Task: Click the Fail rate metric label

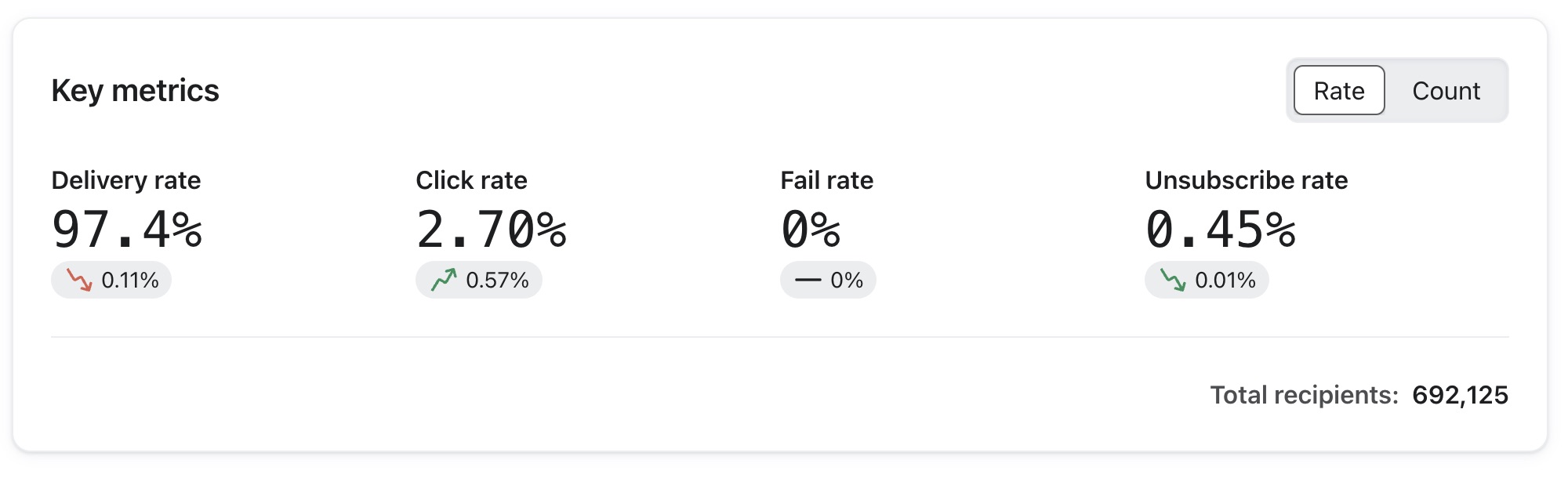Action: (x=827, y=179)
